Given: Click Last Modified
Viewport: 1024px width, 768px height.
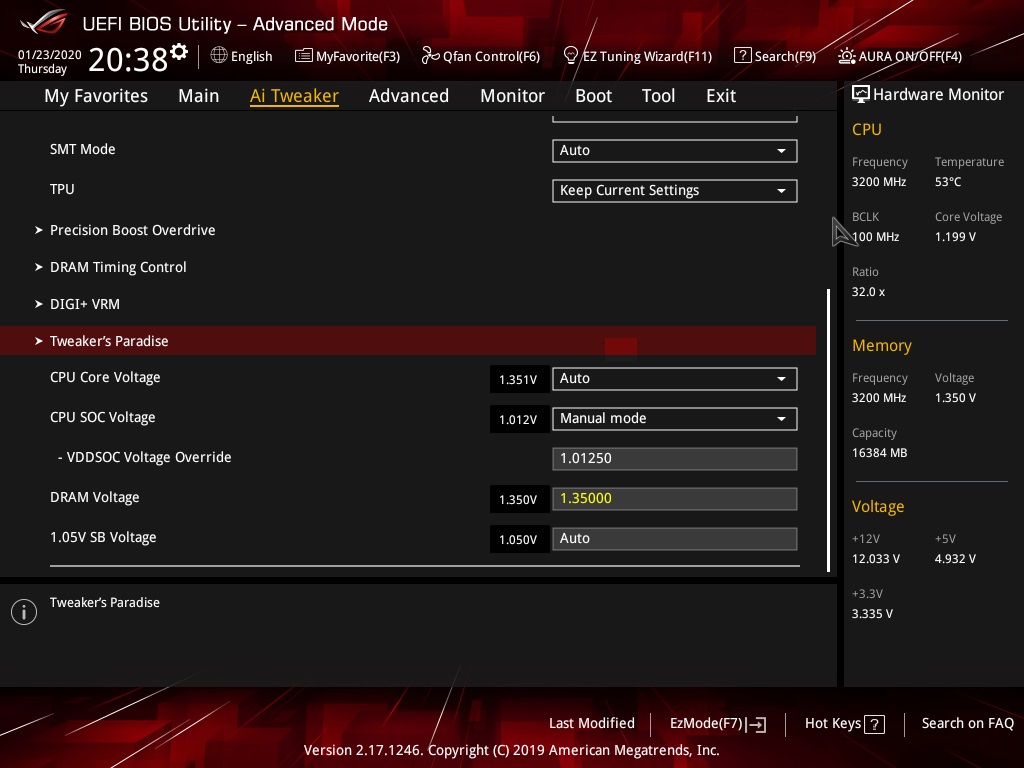Looking at the screenshot, I should pyautogui.click(x=592, y=724).
